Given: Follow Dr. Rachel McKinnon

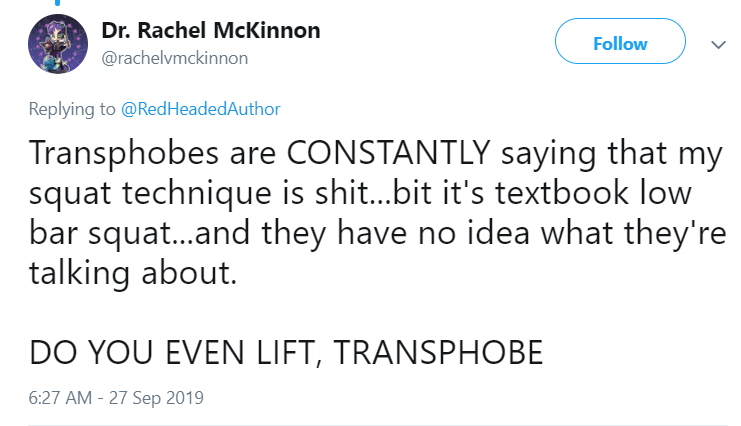Looking at the screenshot, I should pos(620,41).
